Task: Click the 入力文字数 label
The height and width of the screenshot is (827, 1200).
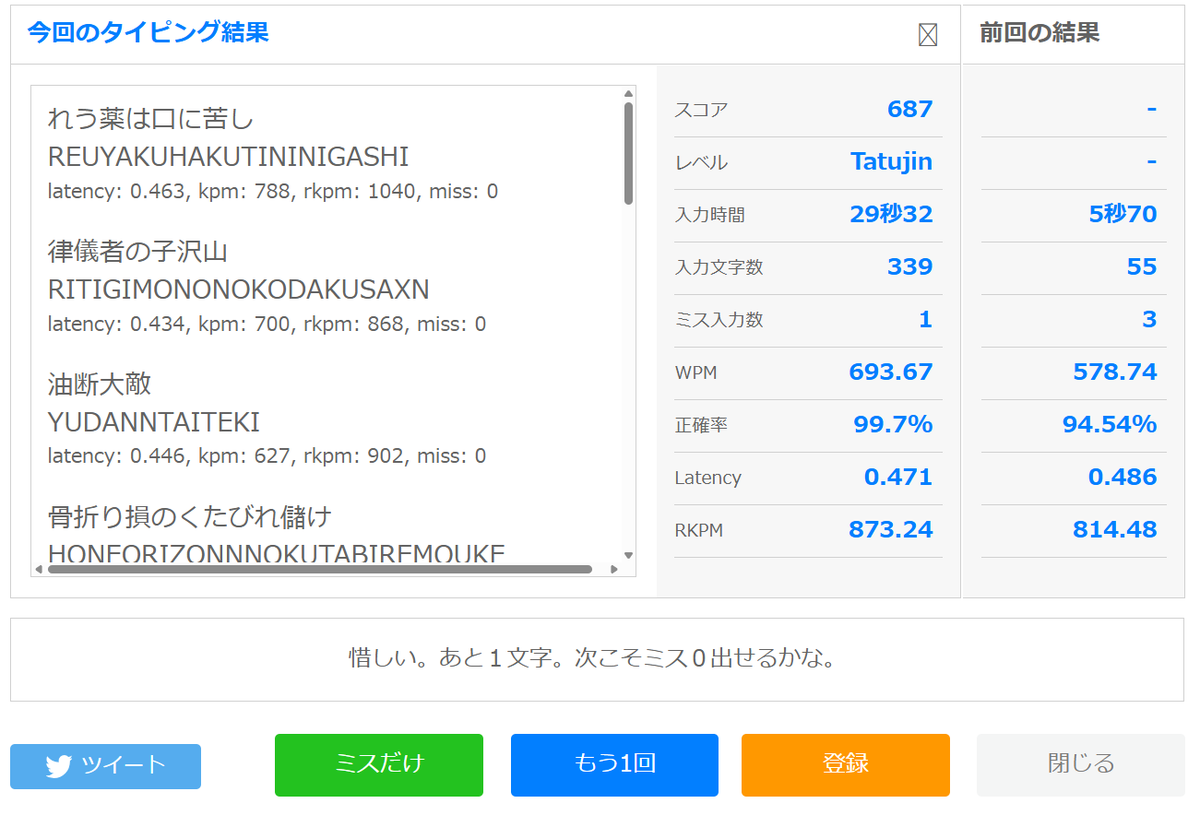Action: [x=719, y=268]
